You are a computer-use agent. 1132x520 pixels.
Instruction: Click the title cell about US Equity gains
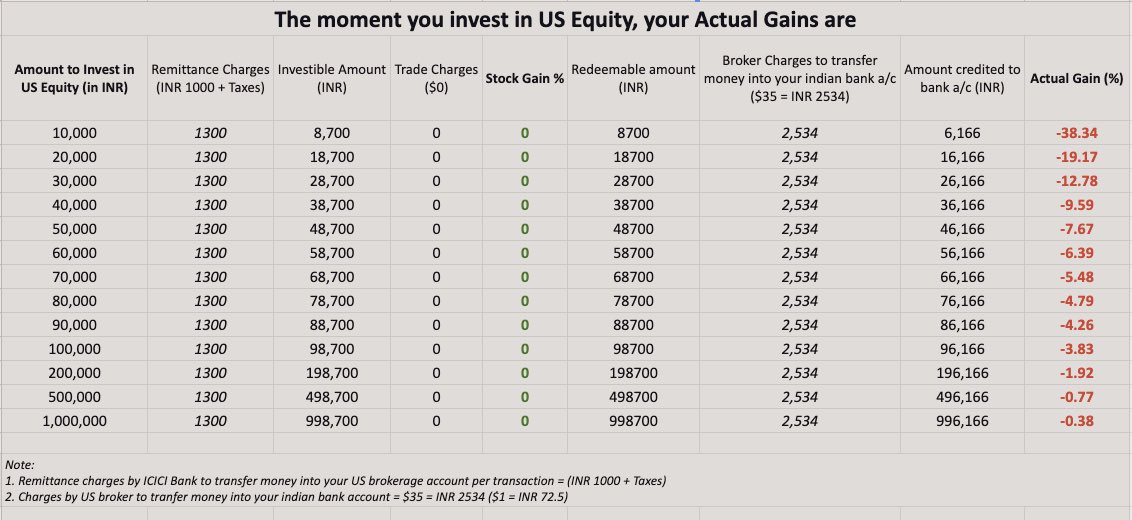point(566,19)
